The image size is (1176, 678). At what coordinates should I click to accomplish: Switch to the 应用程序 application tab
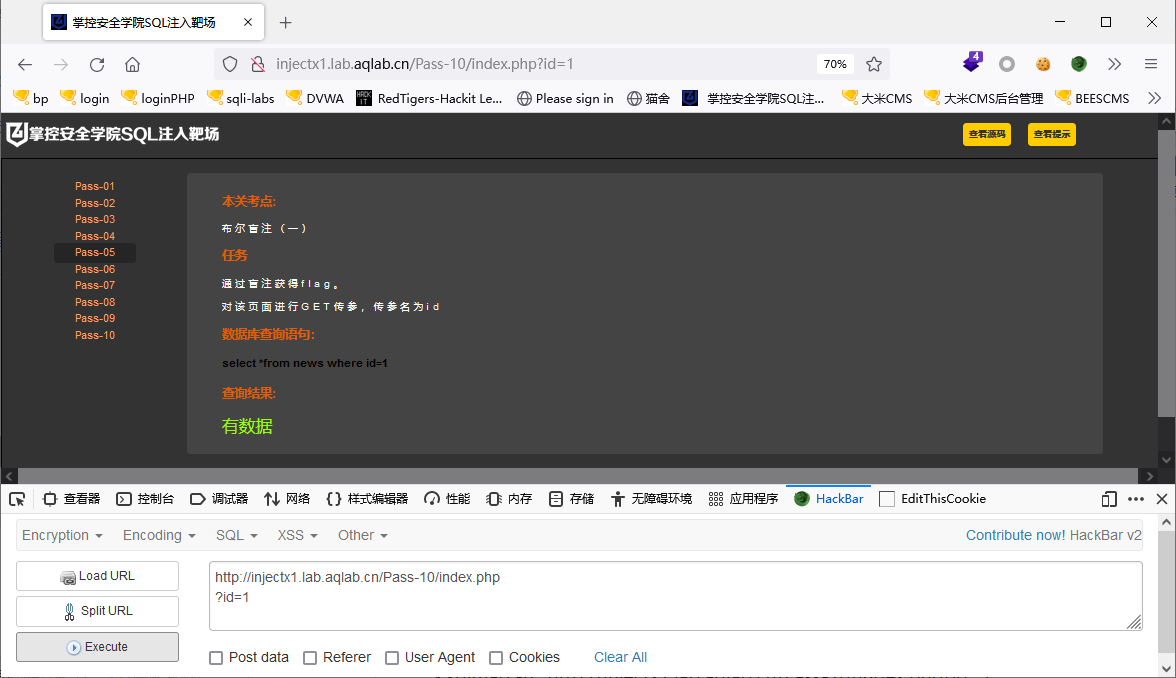[x=743, y=499]
